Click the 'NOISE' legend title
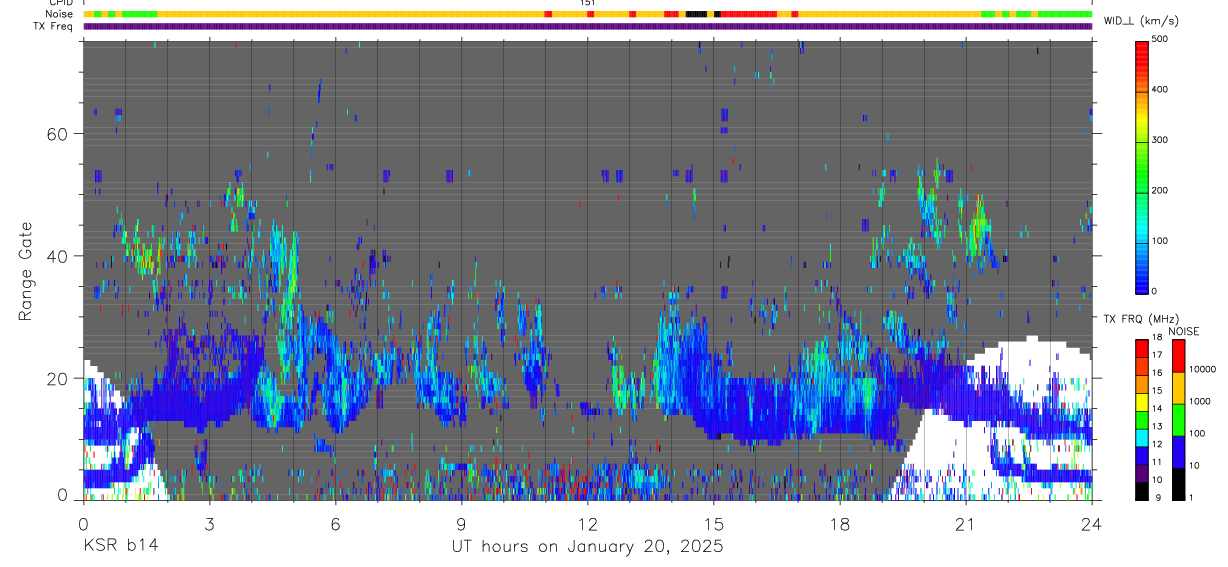 [x=1183, y=332]
